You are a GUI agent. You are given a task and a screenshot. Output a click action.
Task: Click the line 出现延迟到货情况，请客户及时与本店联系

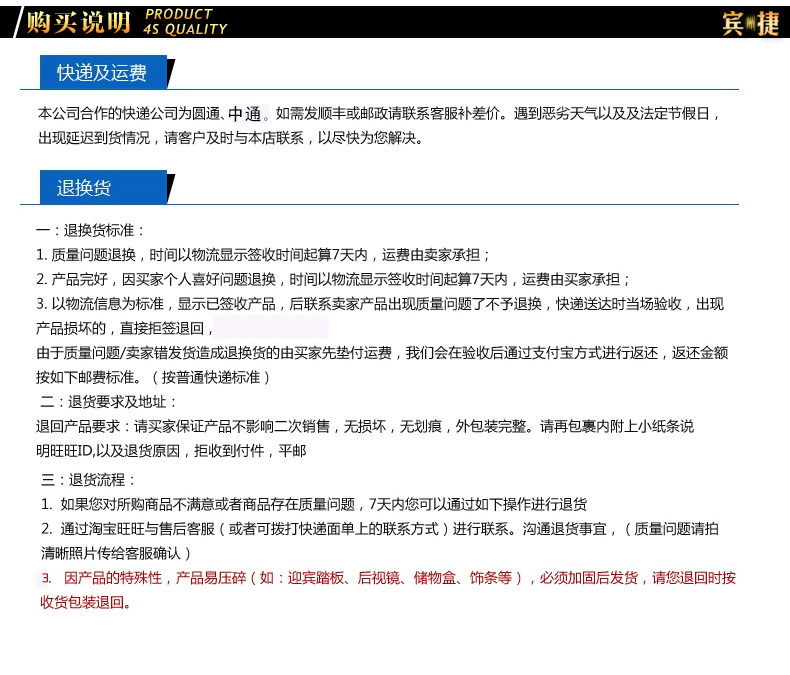231,138
